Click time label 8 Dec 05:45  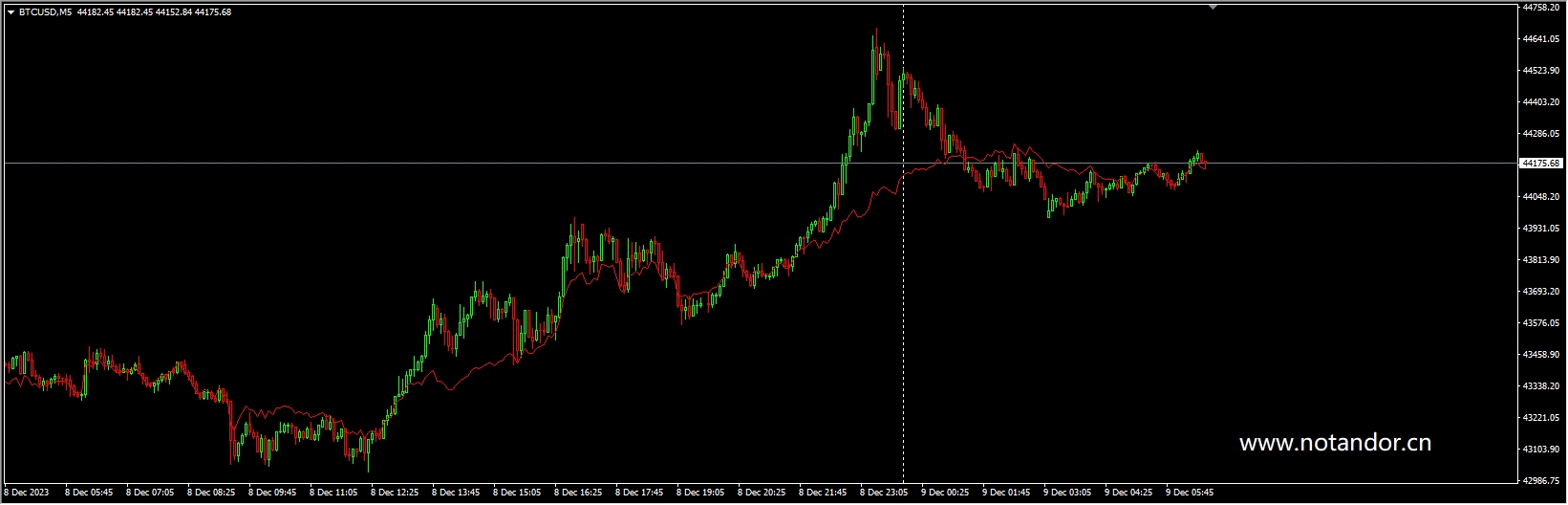point(89,494)
